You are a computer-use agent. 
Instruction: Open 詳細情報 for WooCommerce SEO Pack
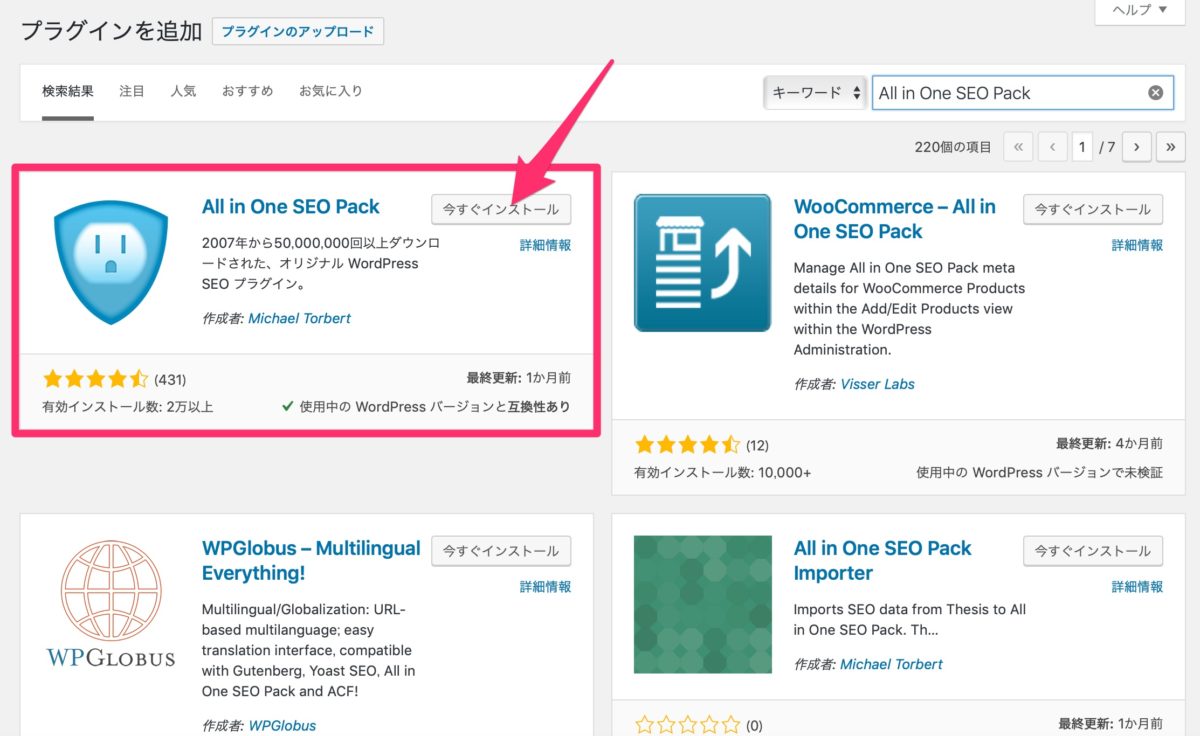click(x=1138, y=245)
